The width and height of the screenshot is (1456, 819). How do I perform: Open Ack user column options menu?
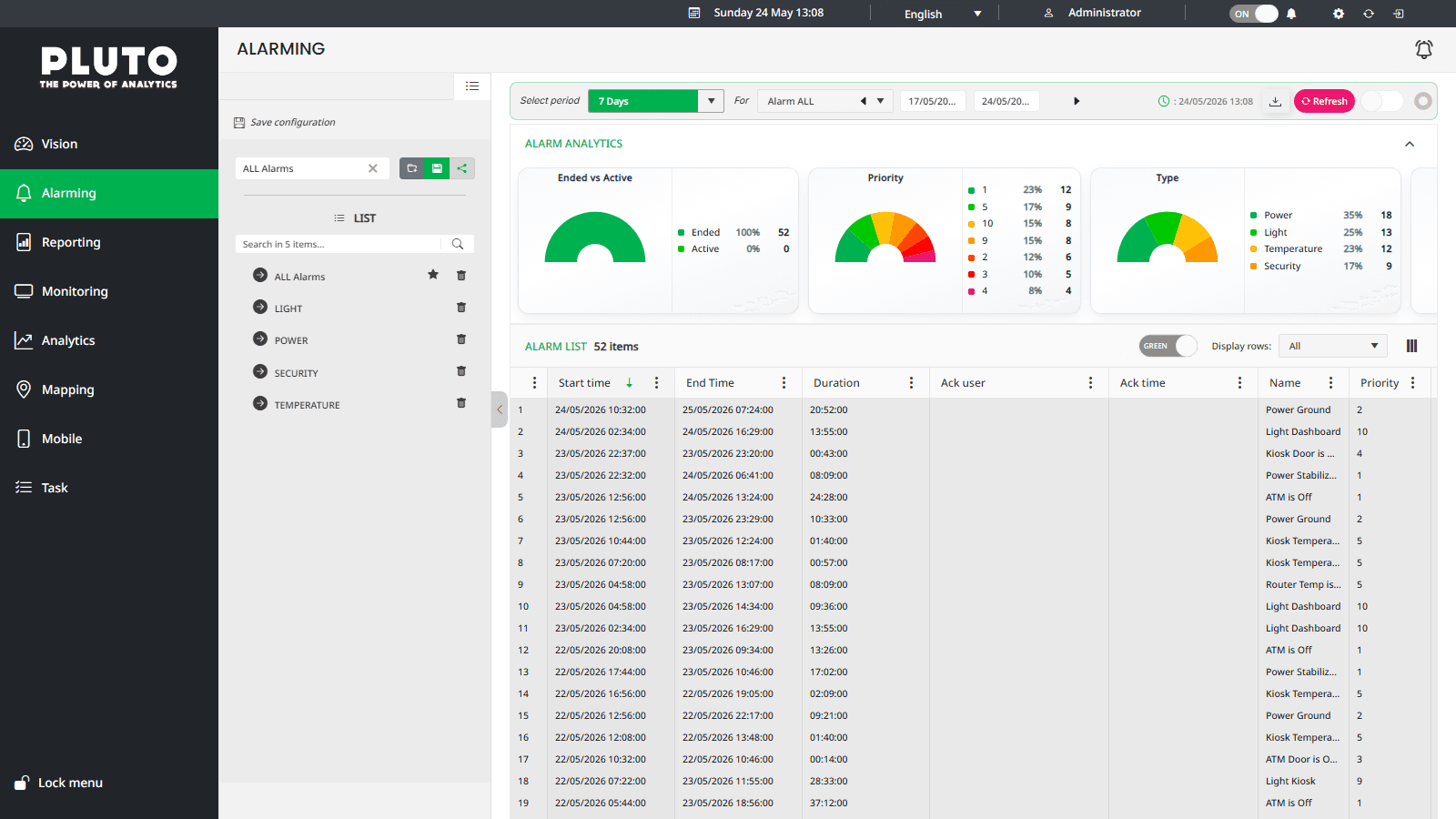pyautogui.click(x=1090, y=383)
